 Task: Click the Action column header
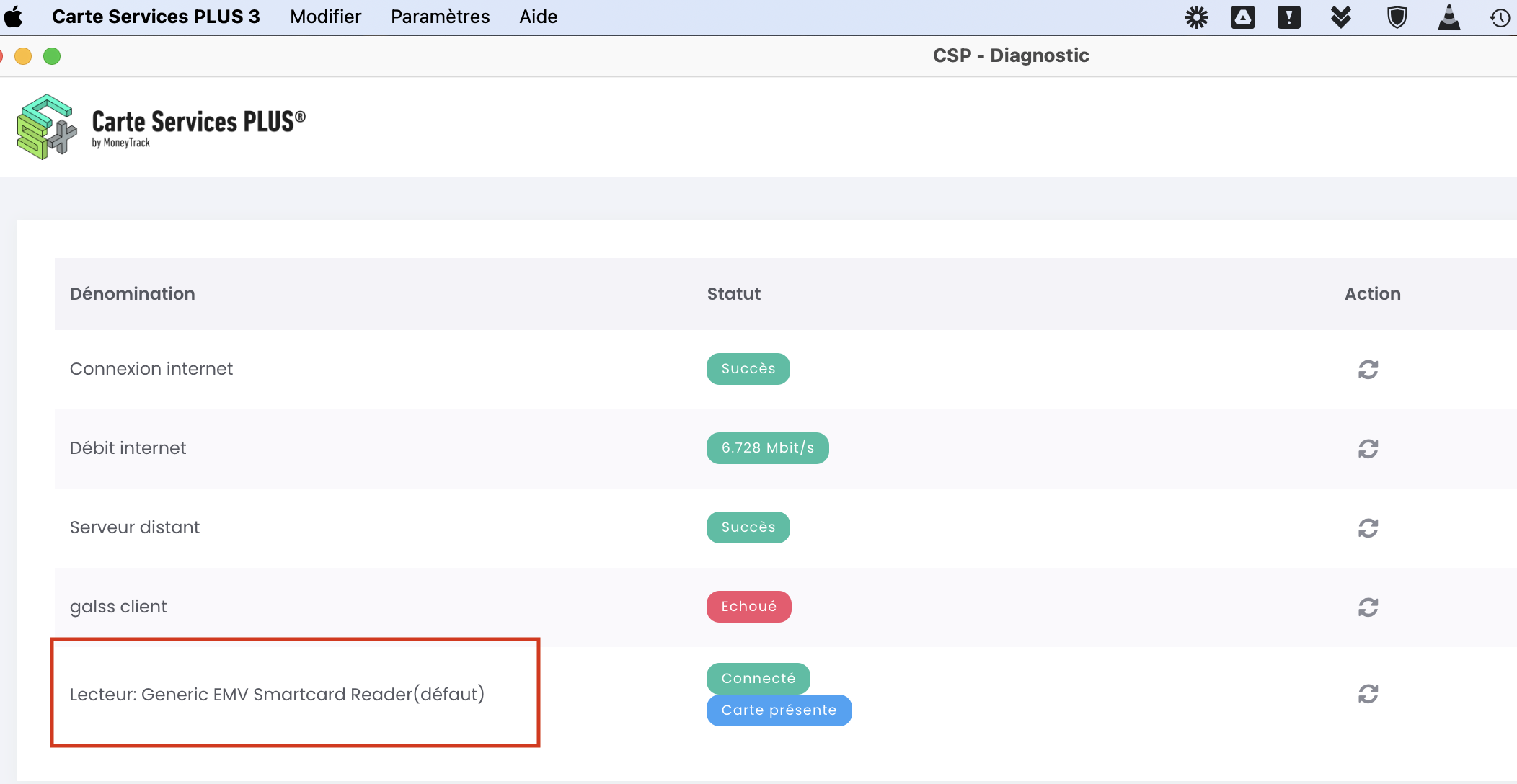(x=1372, y=294)
